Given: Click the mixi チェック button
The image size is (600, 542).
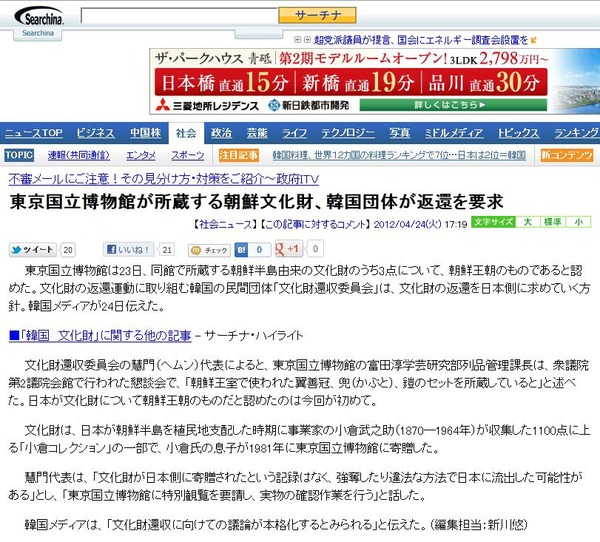Looking at the screenshot, I should (x=209, y=250).
